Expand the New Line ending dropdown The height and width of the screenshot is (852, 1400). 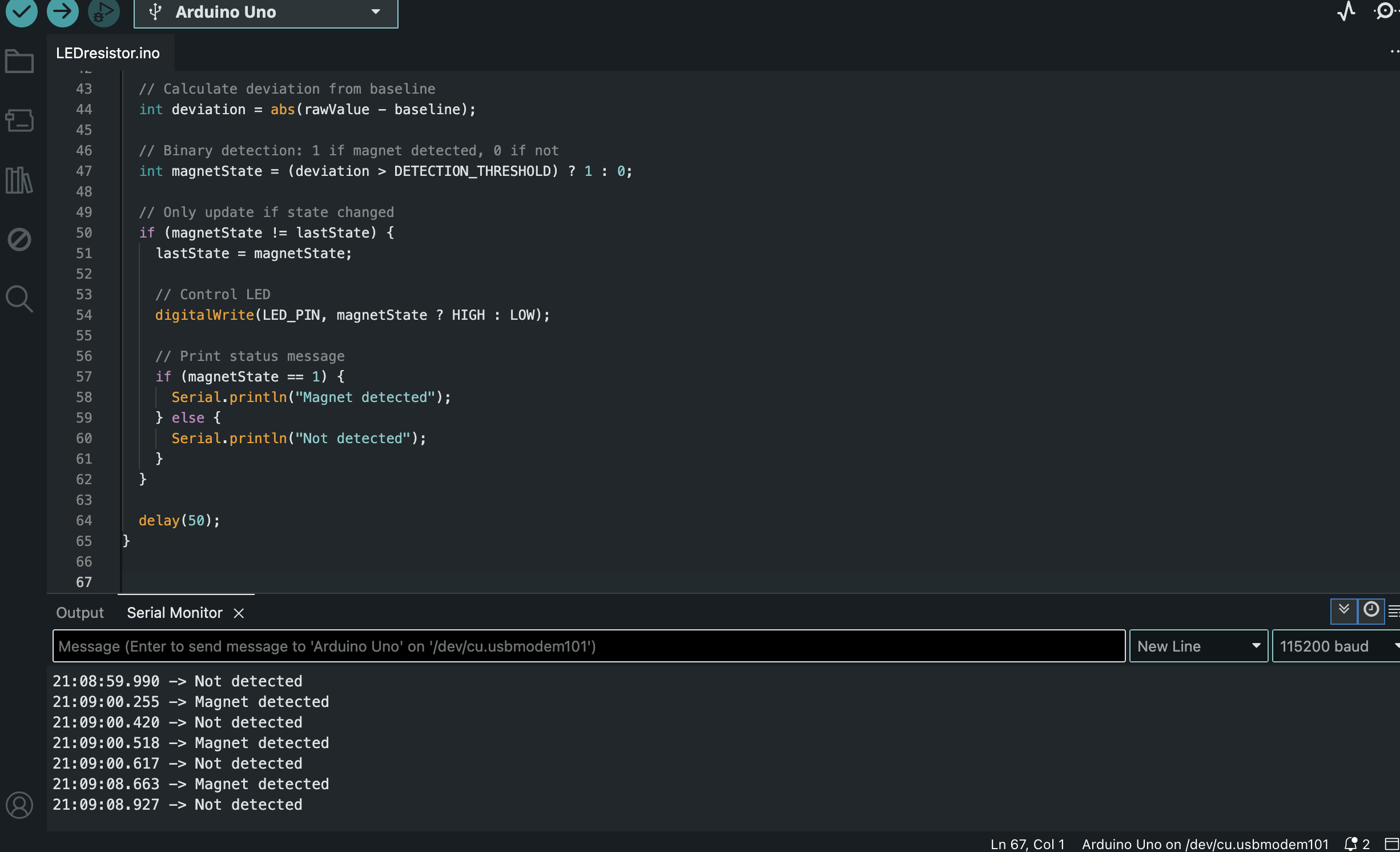[1198, 646]
